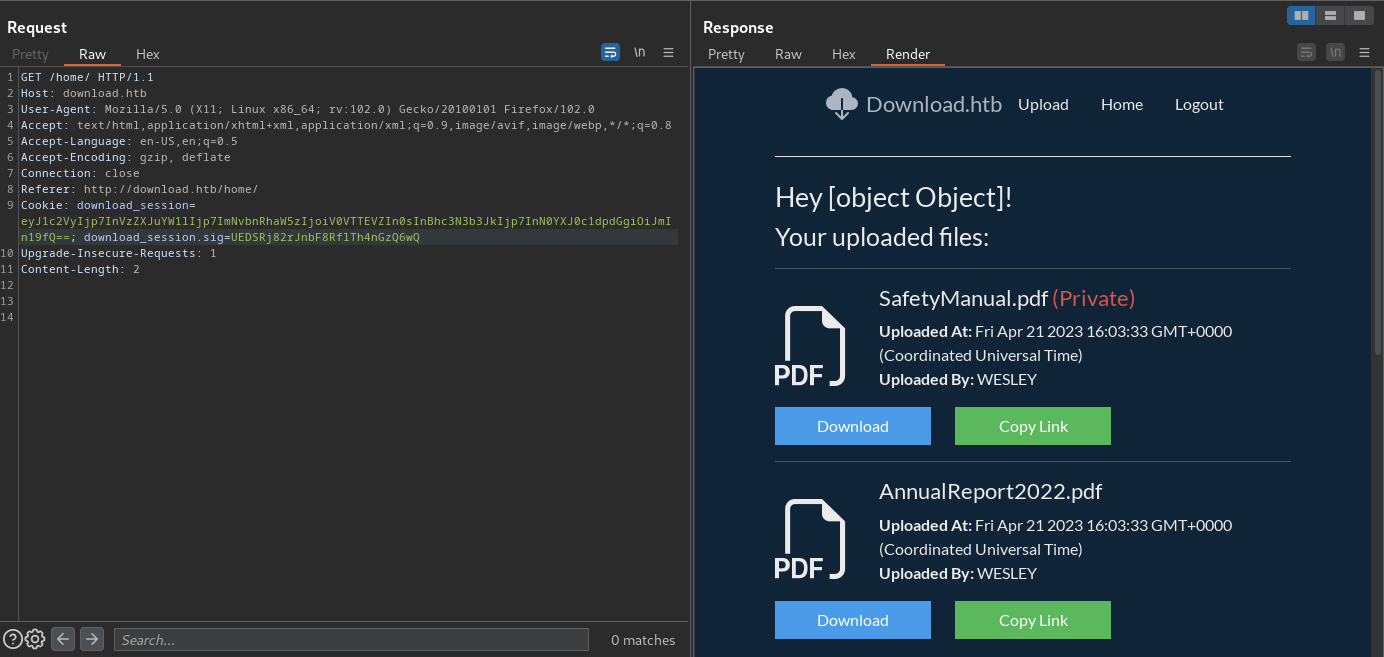This screenshot has width=1384, height=657.
Task: Copy Link for AnnualReport2022.pdf
Action: [x=1033, y=620]
